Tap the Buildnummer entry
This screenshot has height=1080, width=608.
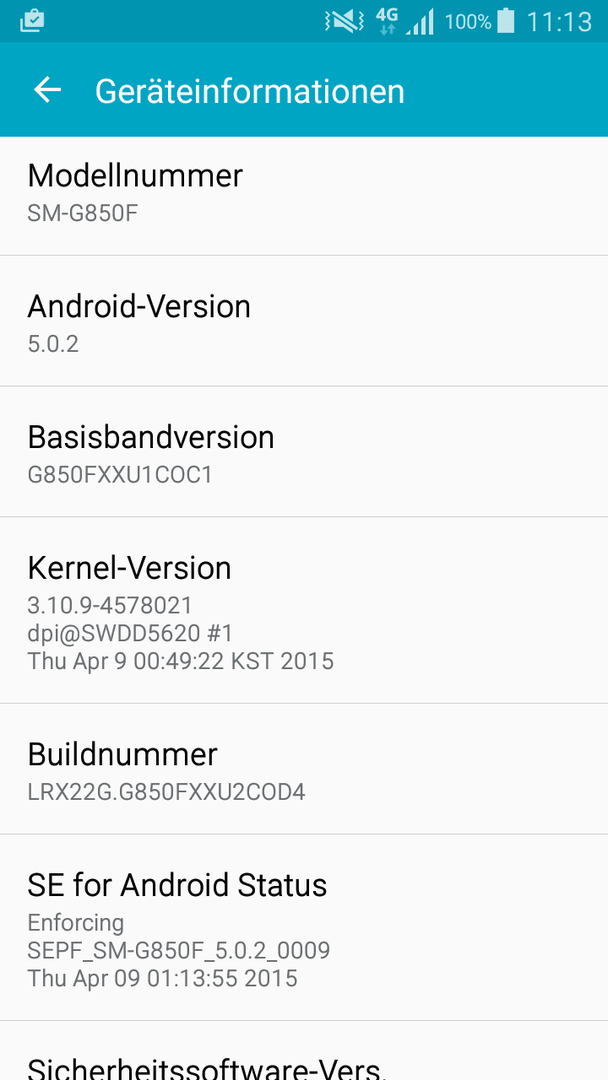[304, 769]
